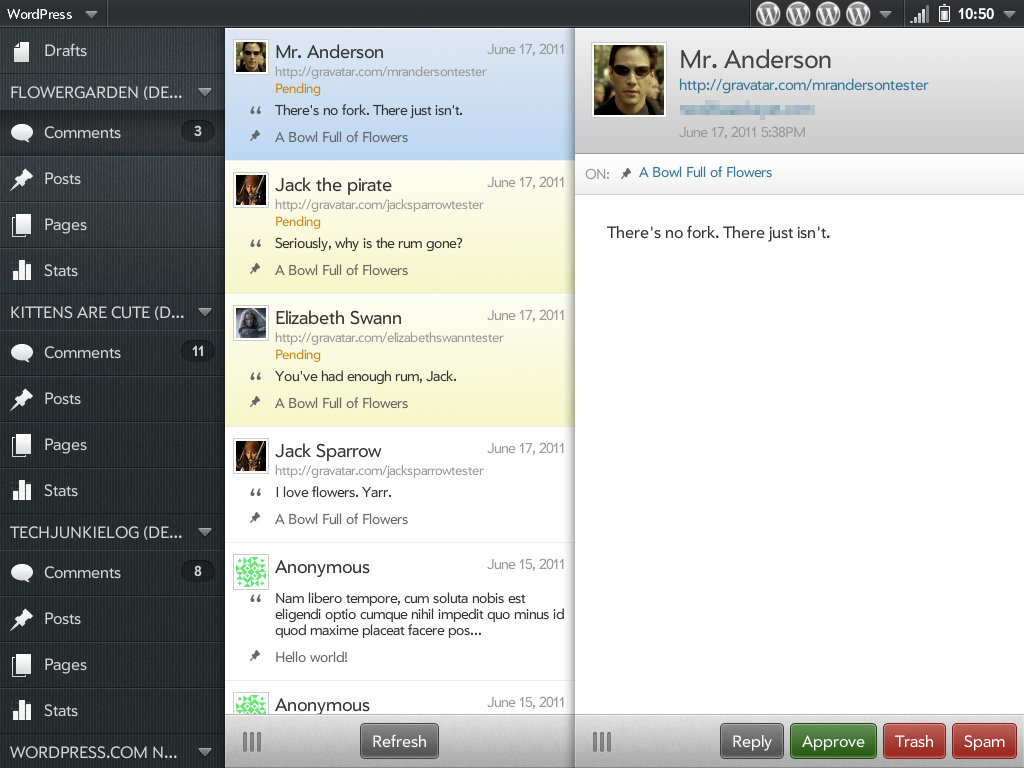Image resolution: width=1024 pixels, height=768 pixels.
Task: Click the 10:50 clock
Action: (976, 14)
